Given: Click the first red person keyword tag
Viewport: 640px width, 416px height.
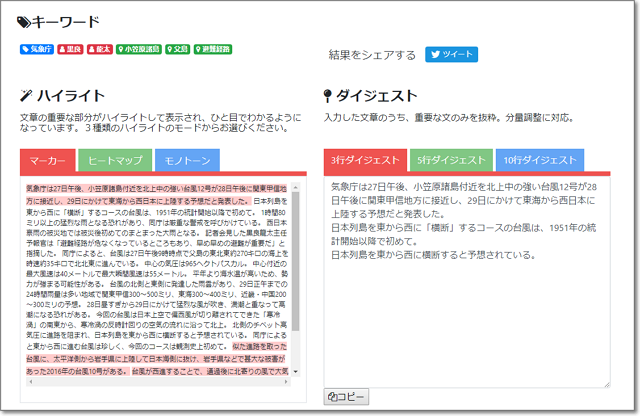Looking at the screenshot, I should [70, 47].
